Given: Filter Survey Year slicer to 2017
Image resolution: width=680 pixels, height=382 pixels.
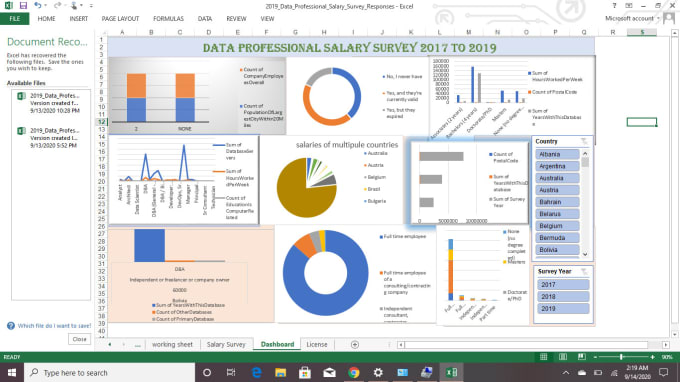Looking at the screenshot, I should [563, 284].
